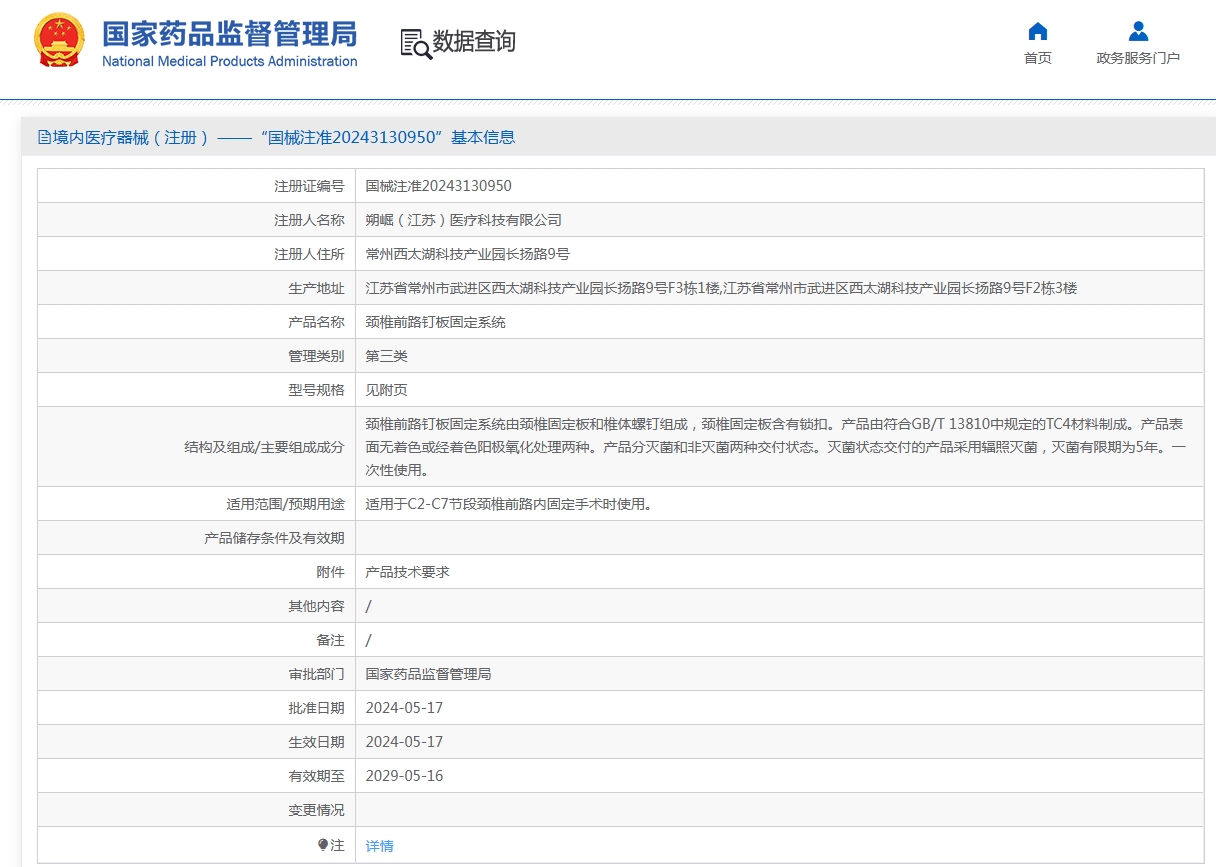Click the national emblem logo
1216x867 pixels.
click(60, 41)
